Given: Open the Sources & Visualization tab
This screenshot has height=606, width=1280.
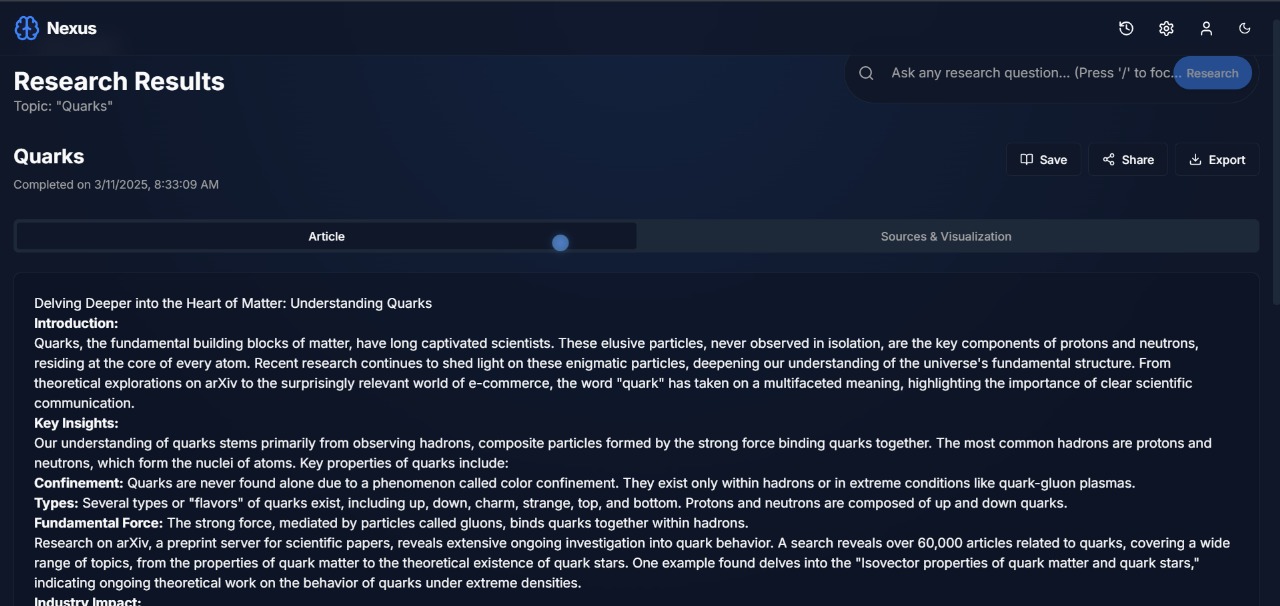Looking at the screenshot, I should pos(946,237).
